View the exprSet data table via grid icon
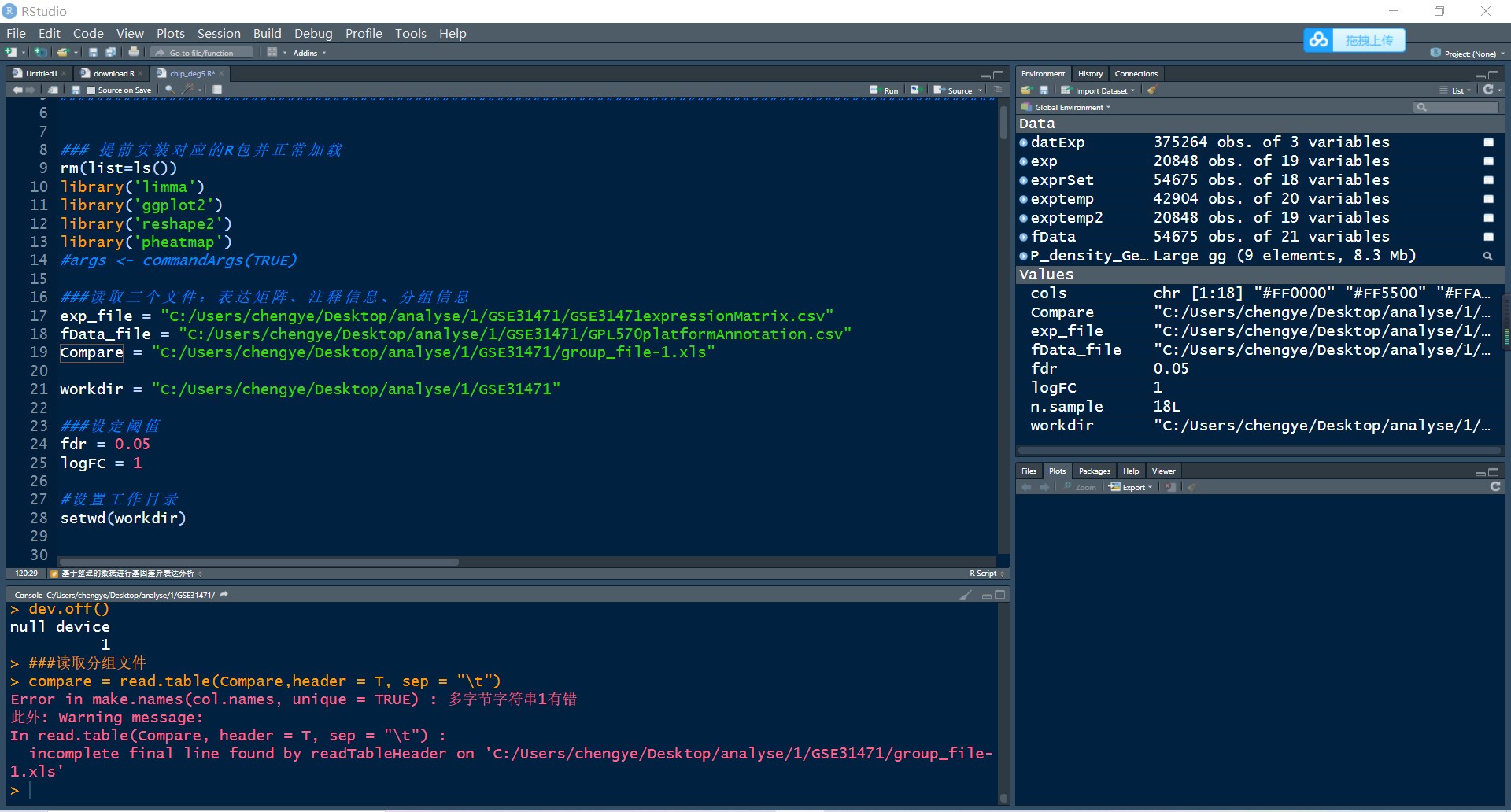Viewport: 1511px width, 812px height. pyautogui.click(x=1488, y=180)
